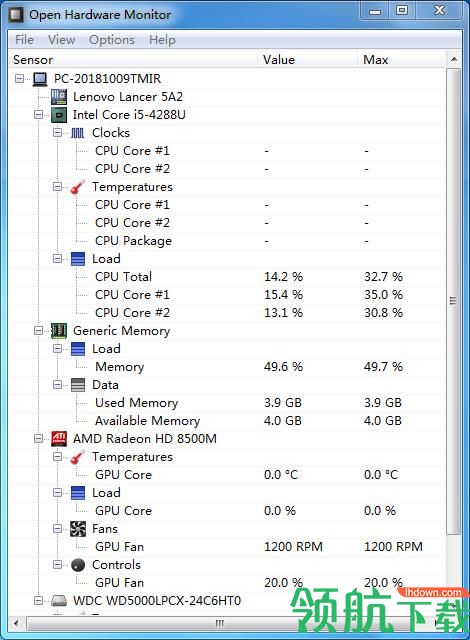Collapse the PC-20181009TMIR root node
470x640 pixels.
pyautogui.click(x=19, y=78)
